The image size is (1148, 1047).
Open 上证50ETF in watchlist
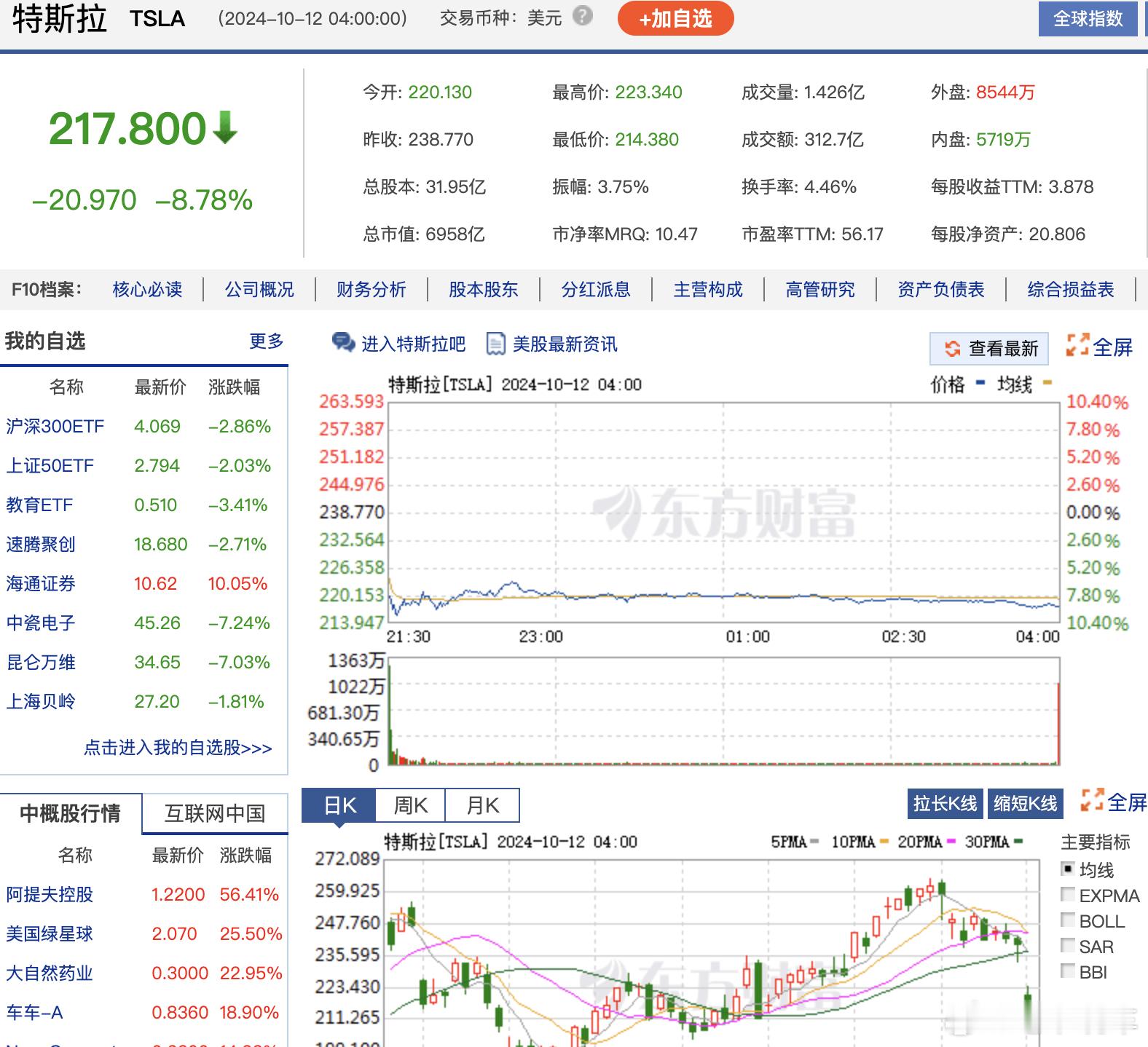(x=50, y=465)
